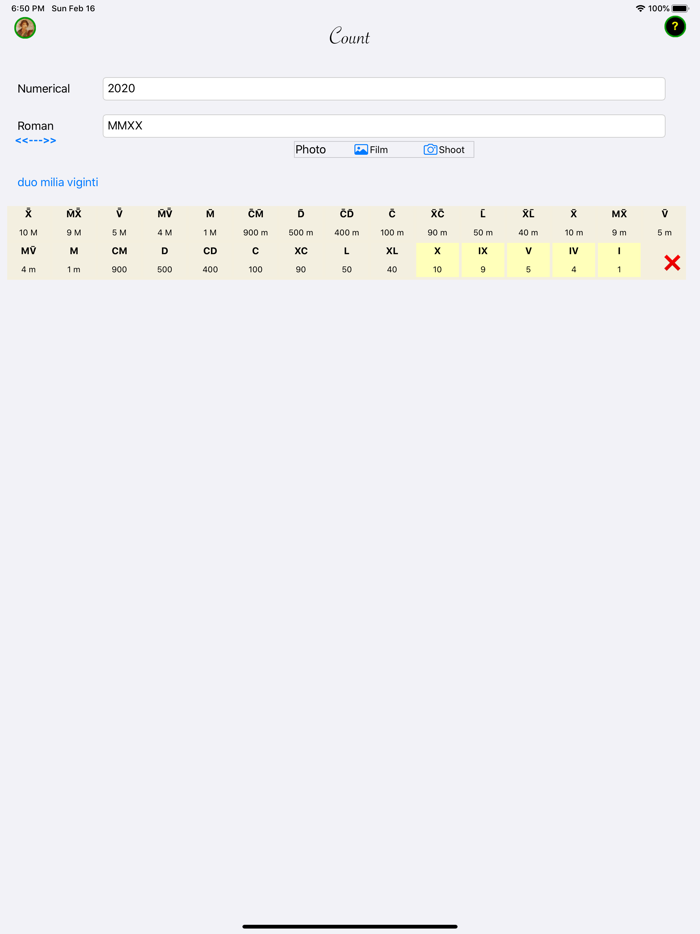Tap the battery status icon
Viewport: 700px width, 934px height.
click(680, 8)
